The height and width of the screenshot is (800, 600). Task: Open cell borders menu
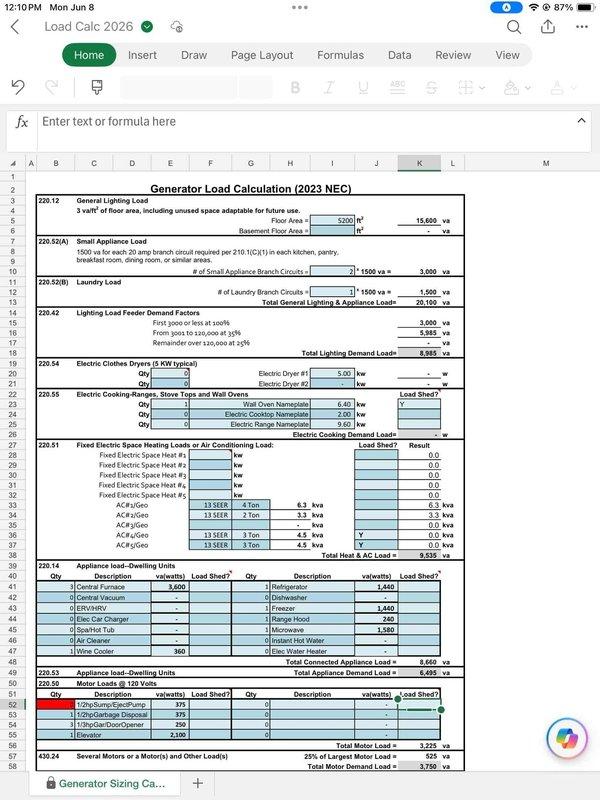[x=470, y=88]
